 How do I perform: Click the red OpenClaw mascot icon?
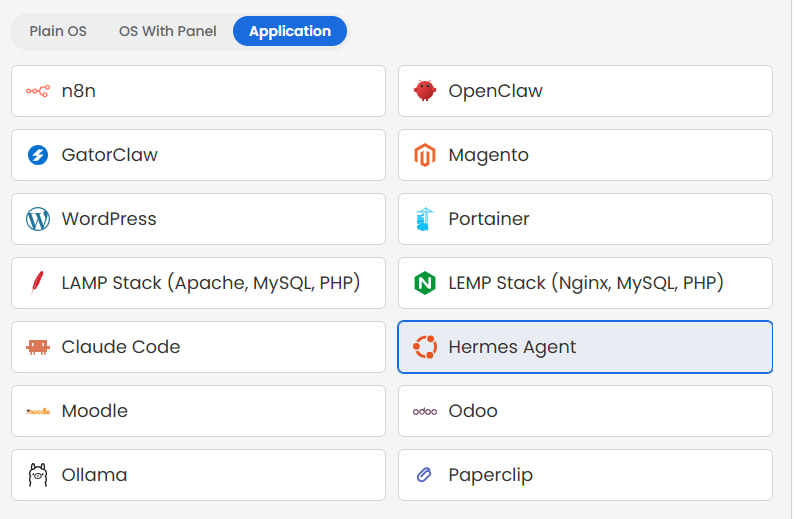tap(424, 91)
